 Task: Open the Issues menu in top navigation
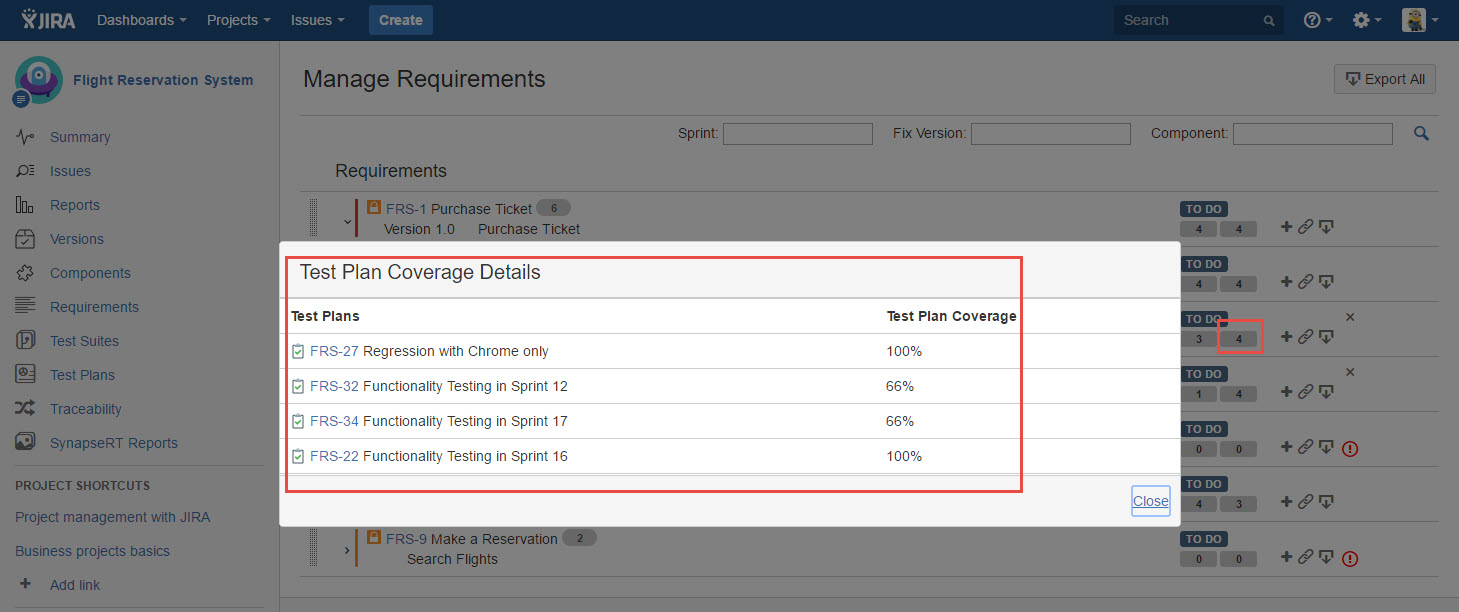(x=317, y=20)
